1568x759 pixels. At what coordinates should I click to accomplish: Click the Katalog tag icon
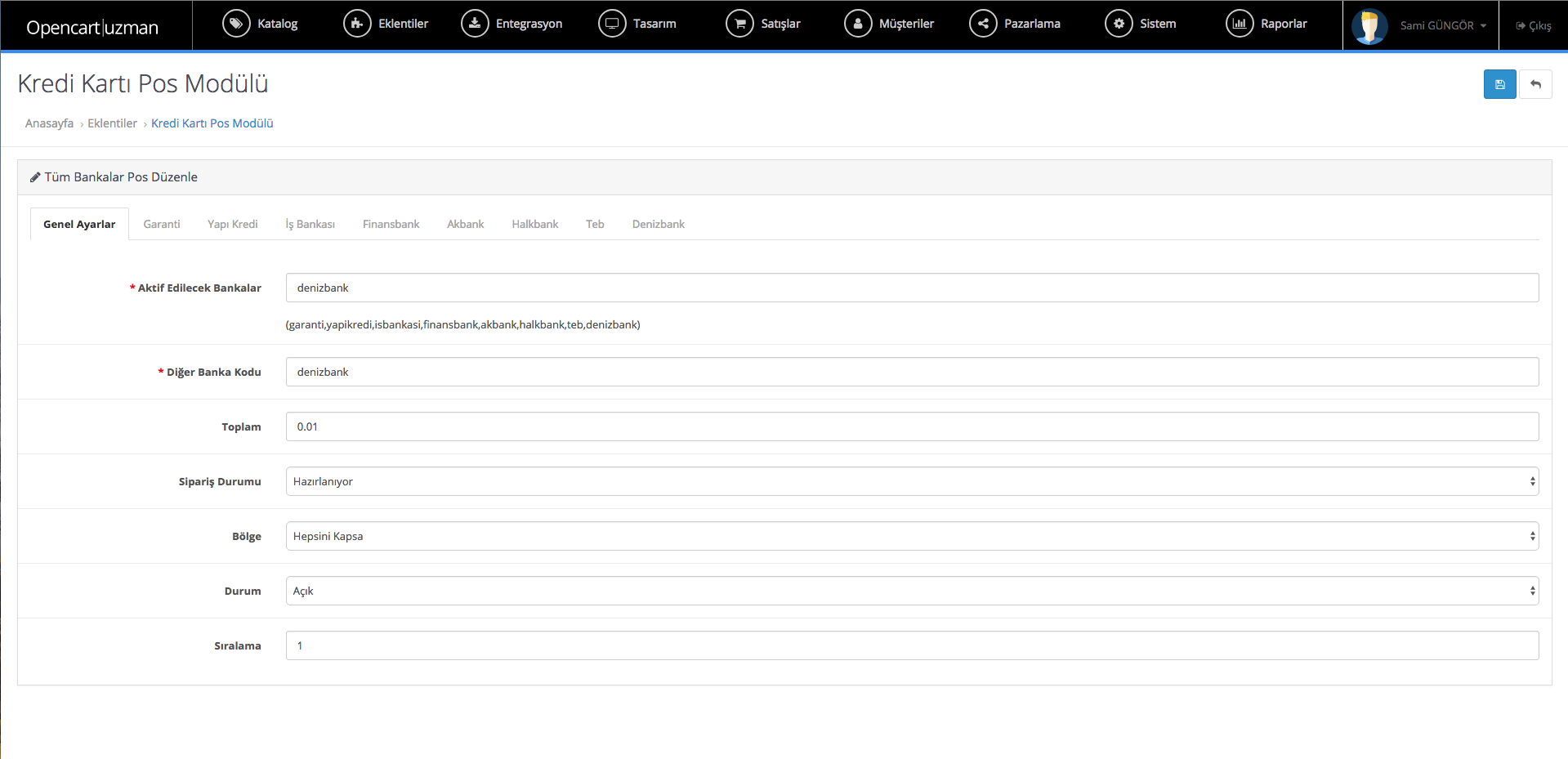click(236, 24)
